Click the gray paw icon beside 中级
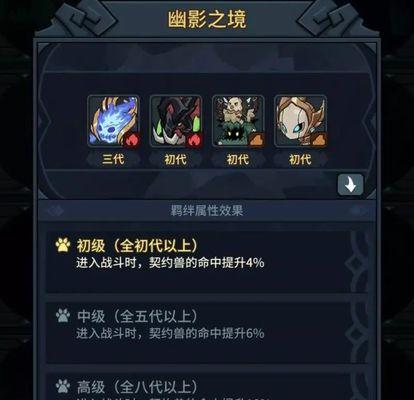Image resolution: width=414 pixels, height=400 pixels. (x=63, y=315)
